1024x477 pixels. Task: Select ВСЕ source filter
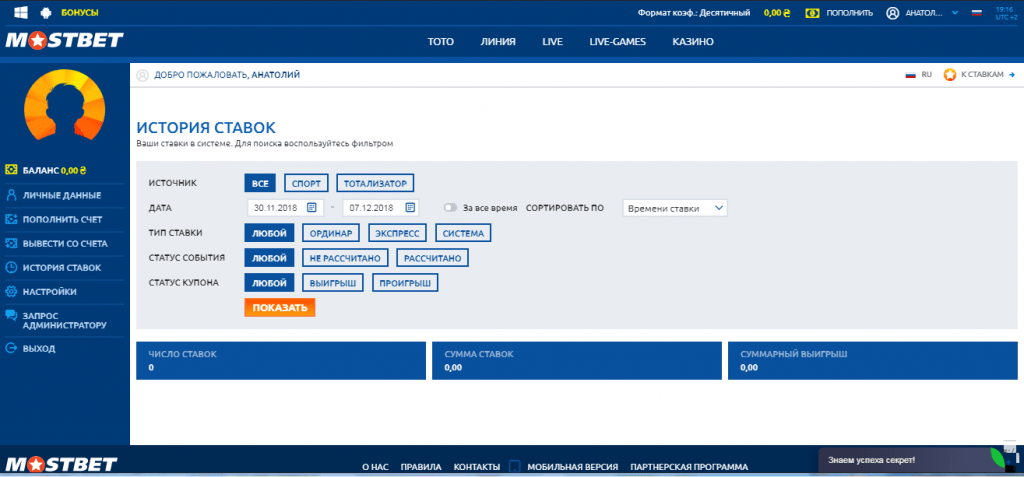click(260, 183)
